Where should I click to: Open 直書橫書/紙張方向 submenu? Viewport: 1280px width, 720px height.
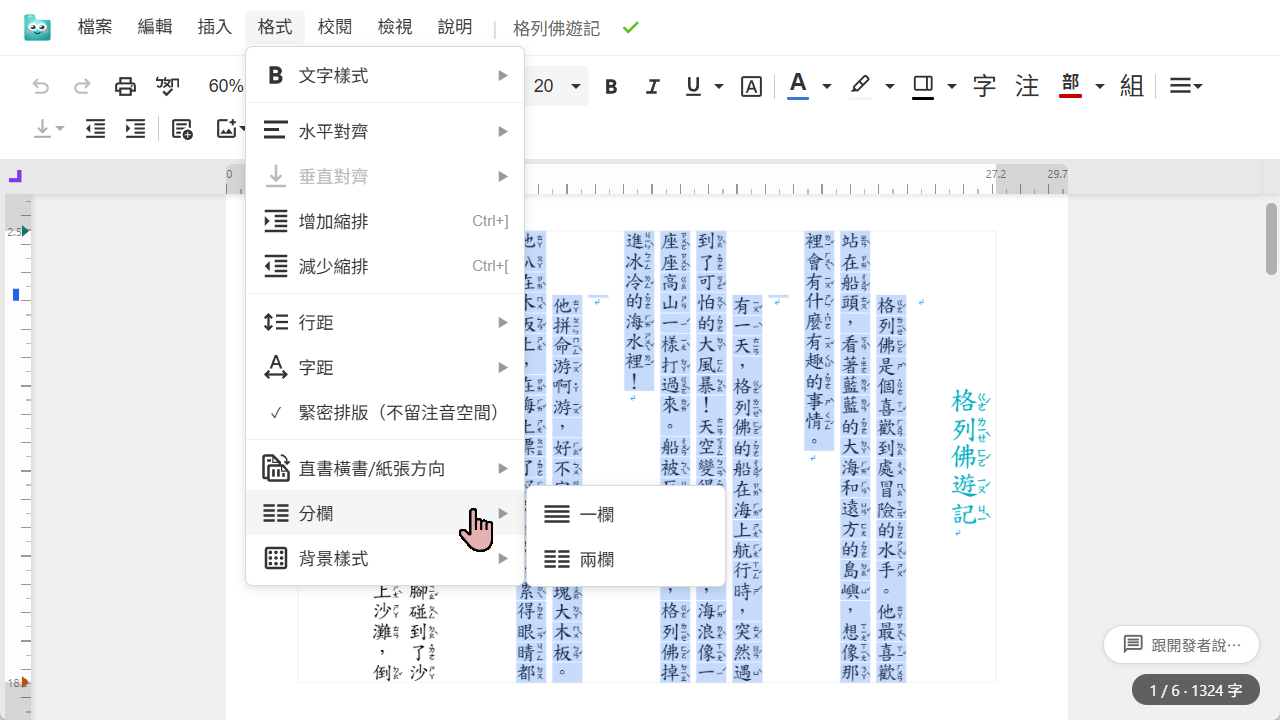385,469
